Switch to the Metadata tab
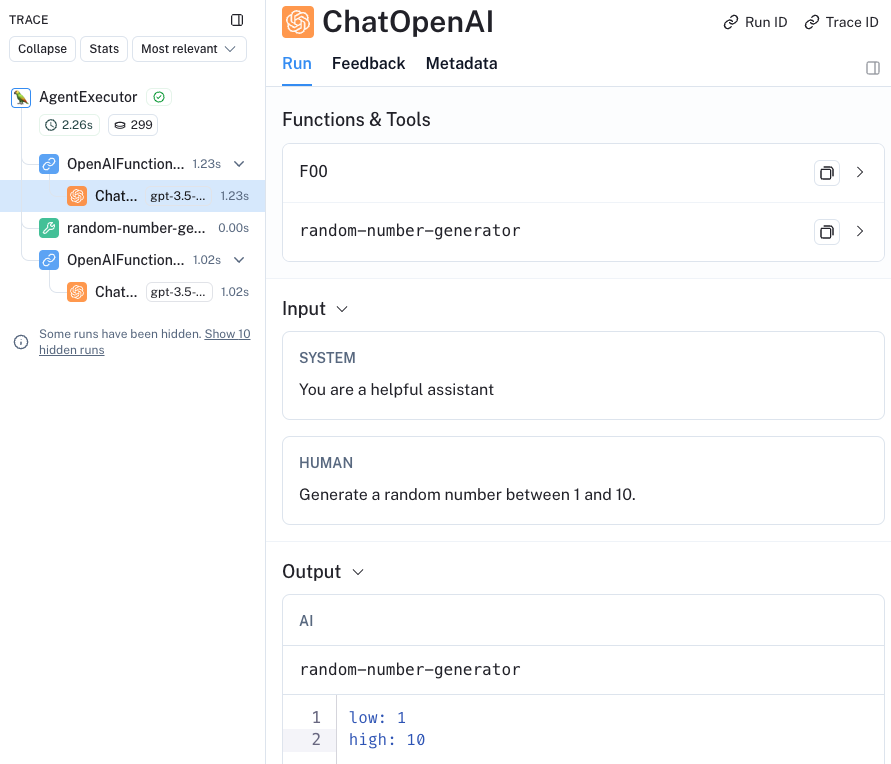Screen dimensions: 891x764 pos(461,64)
